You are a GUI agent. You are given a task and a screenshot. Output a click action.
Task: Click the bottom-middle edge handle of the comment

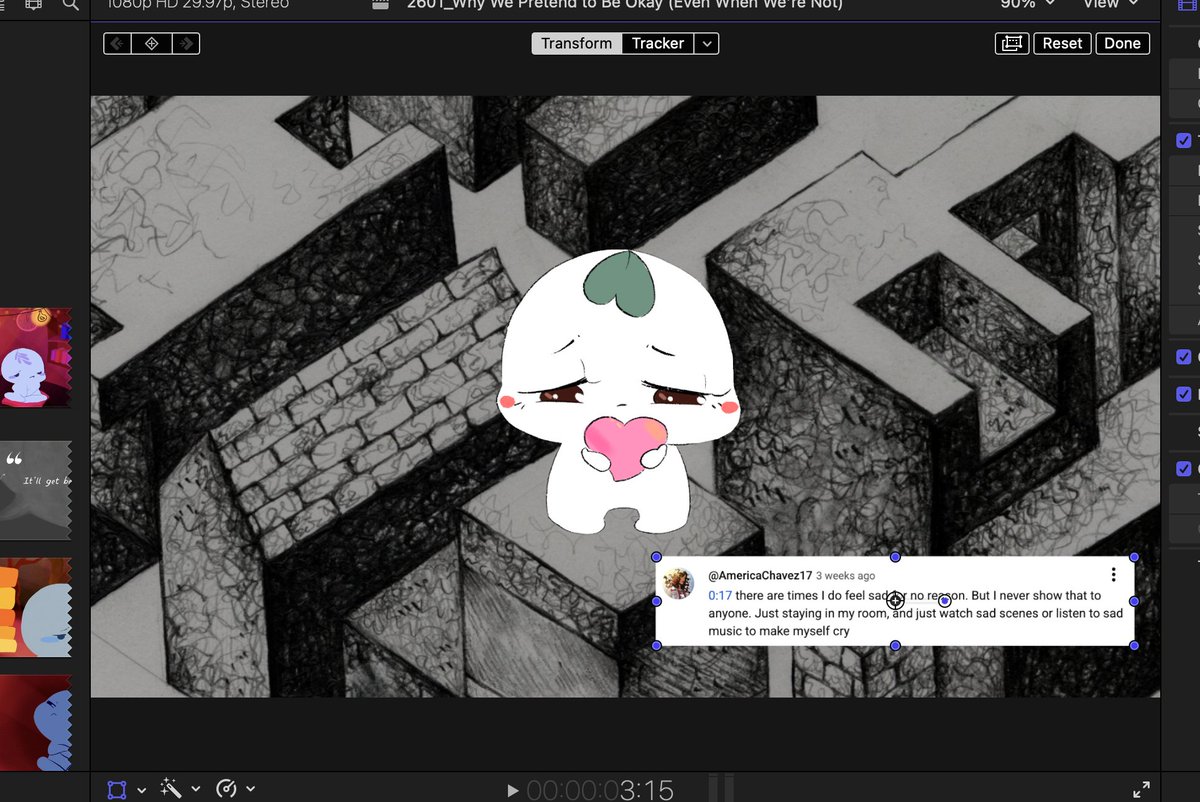[895, 646]
